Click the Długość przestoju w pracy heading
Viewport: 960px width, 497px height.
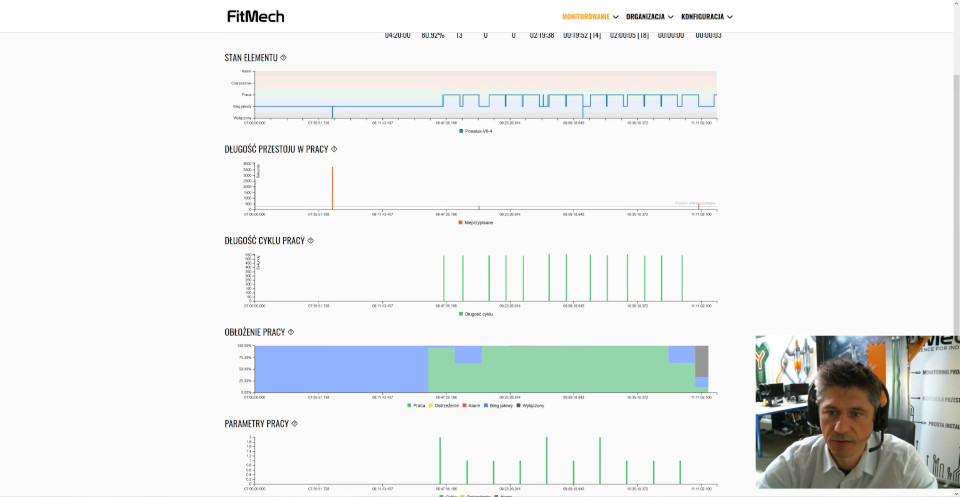tap(276, 149)
